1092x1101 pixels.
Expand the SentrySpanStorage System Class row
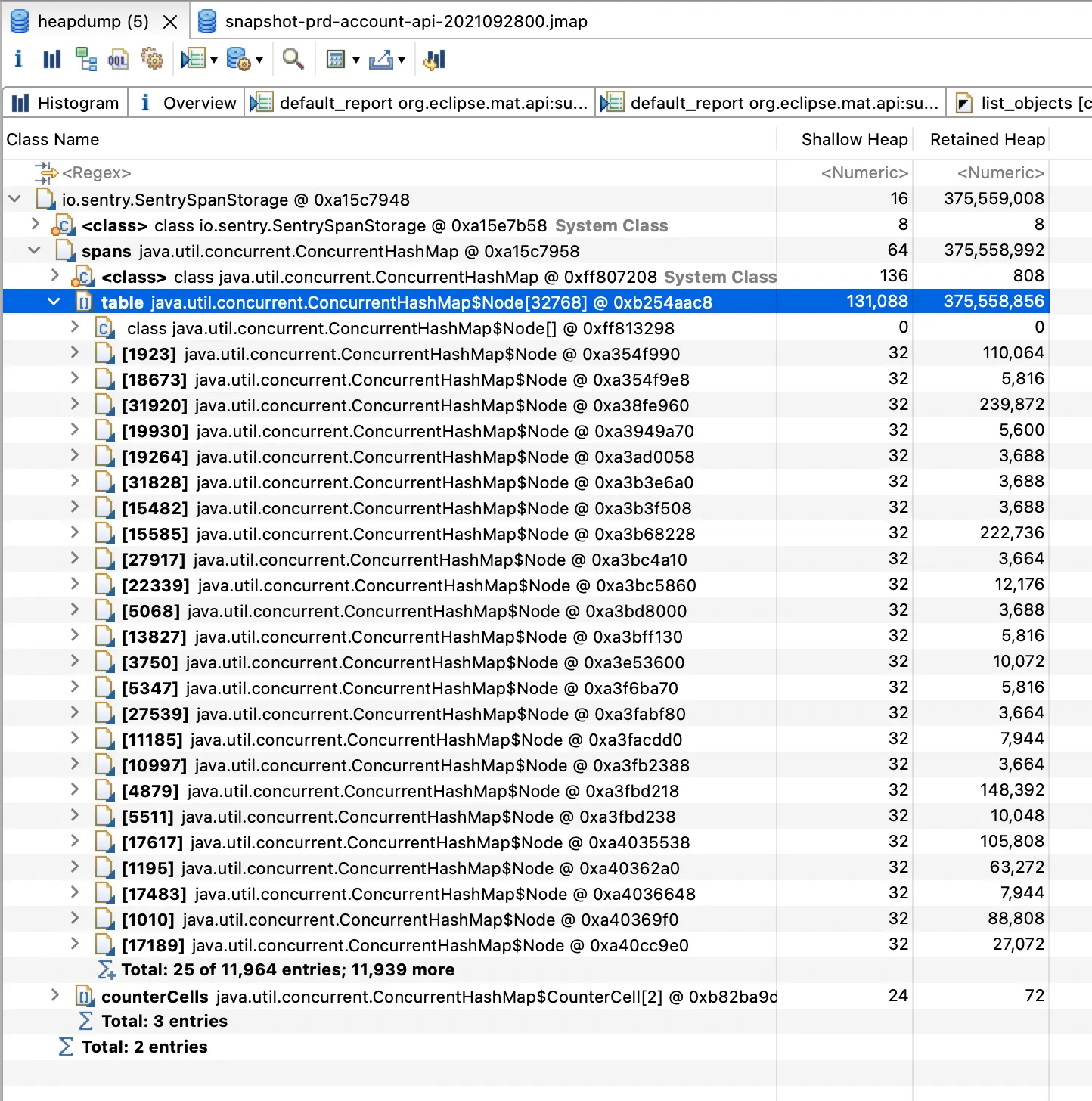point(35,224)
